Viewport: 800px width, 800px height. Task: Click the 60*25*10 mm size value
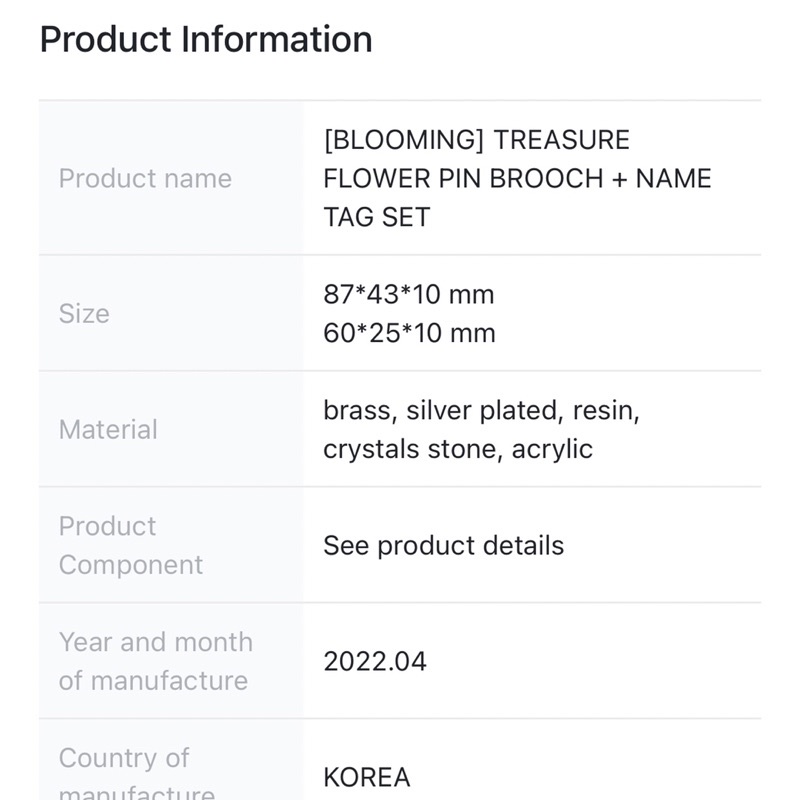(409, 333)
